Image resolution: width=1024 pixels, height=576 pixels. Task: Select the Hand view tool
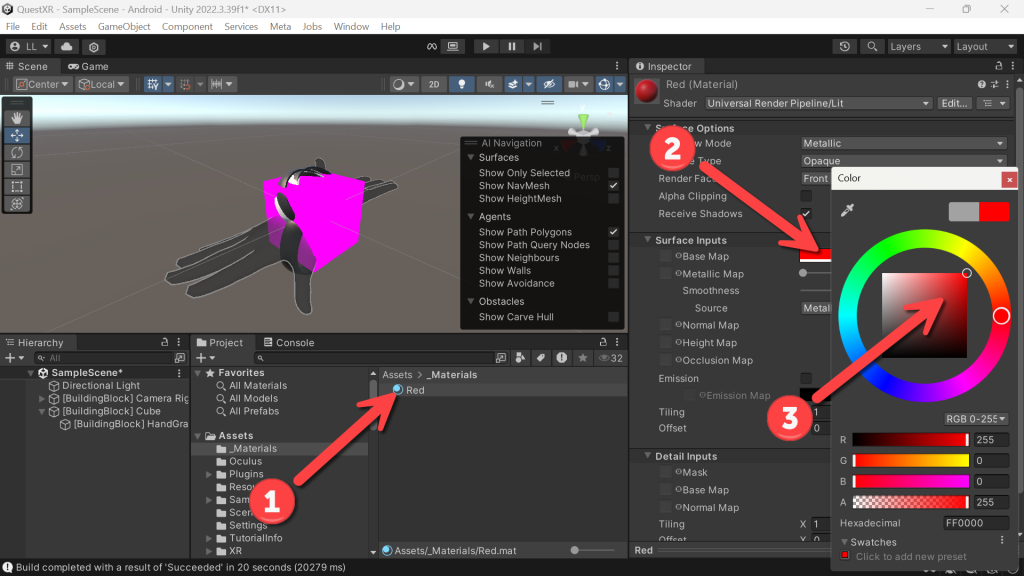17,118
